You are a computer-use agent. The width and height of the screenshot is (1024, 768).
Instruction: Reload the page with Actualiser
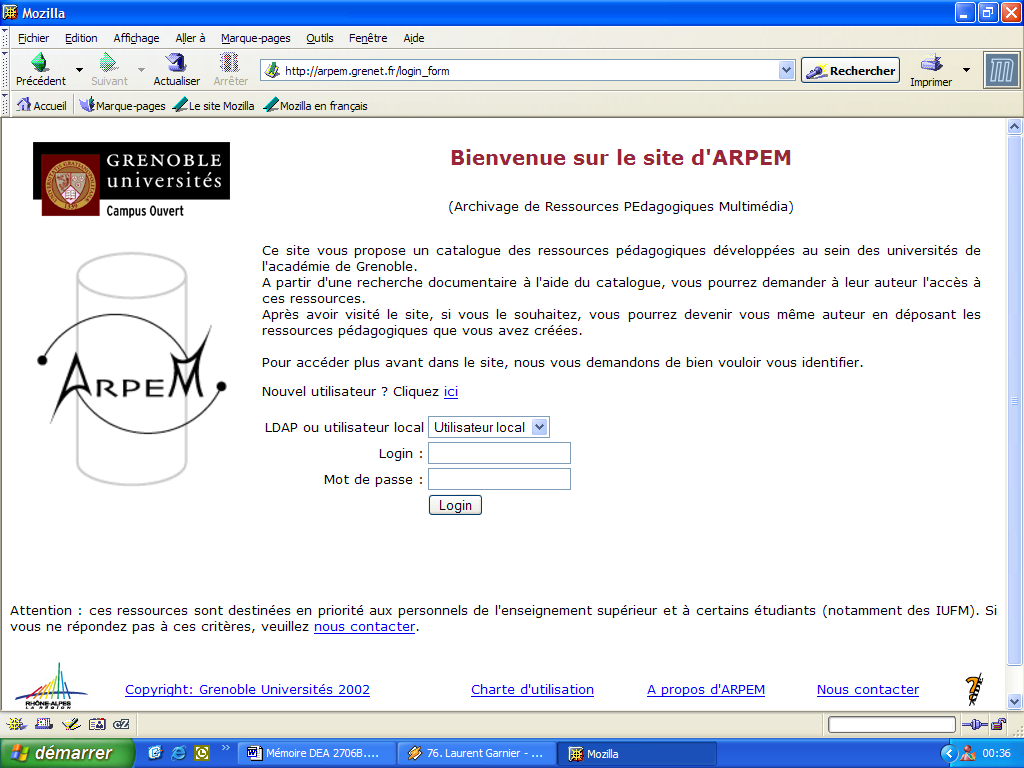coord(176,70)
